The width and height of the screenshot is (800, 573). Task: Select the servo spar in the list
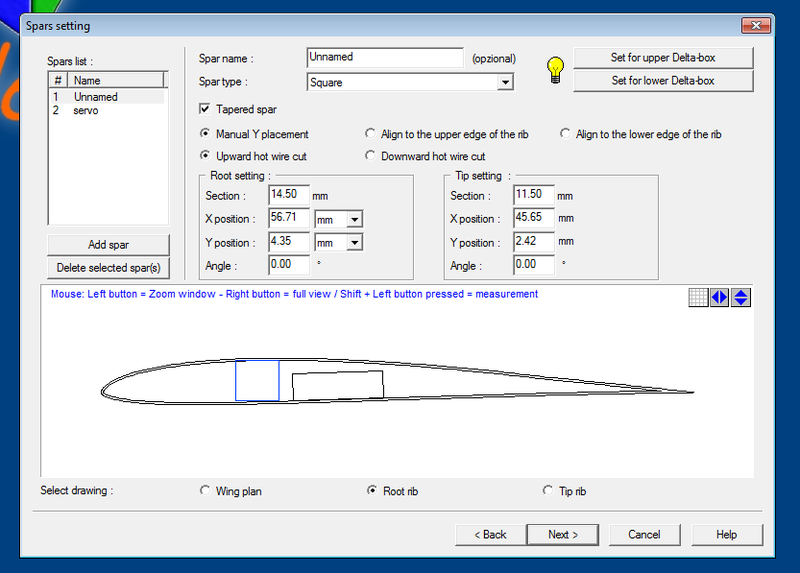point(86,111)
